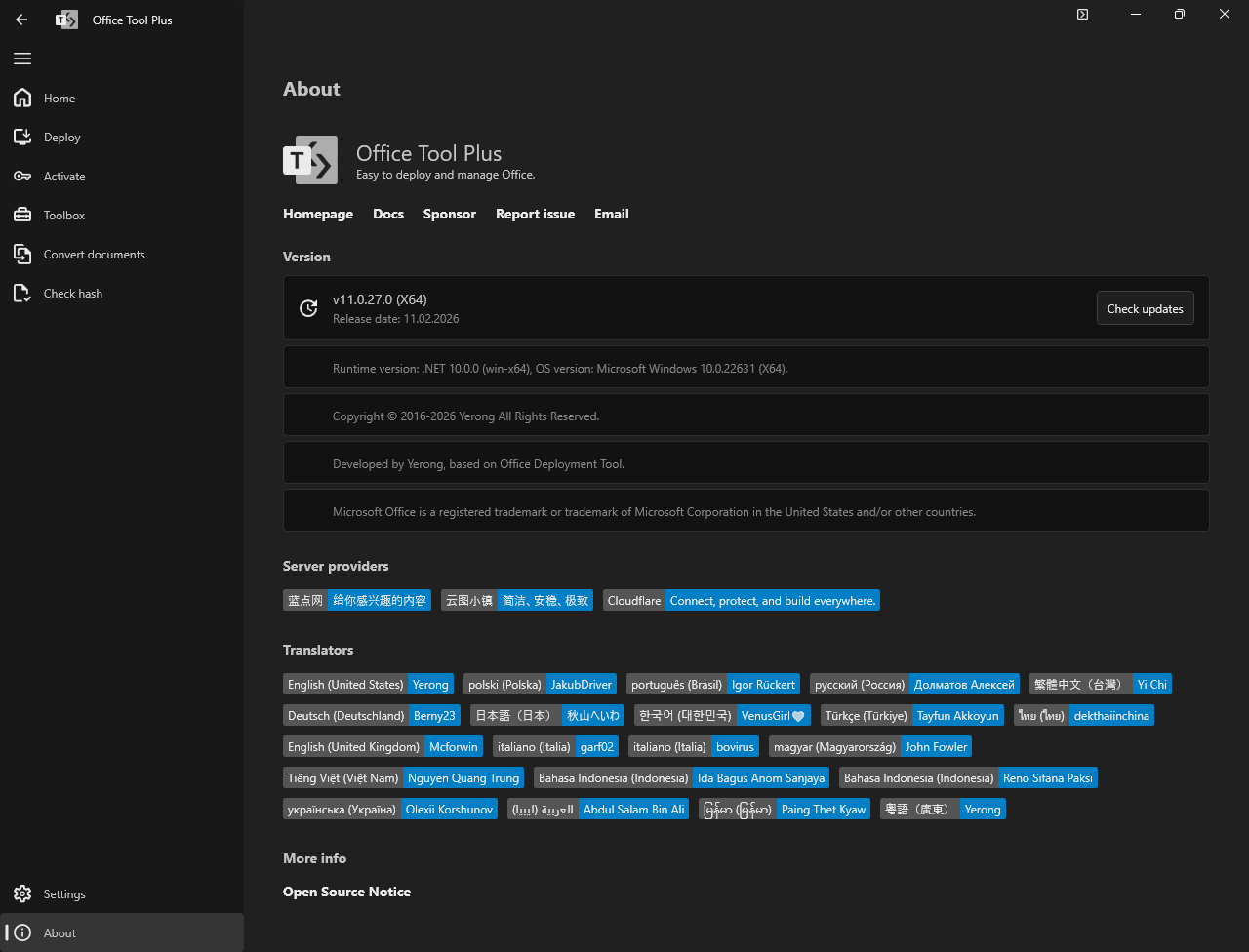Click the italiano bovirus translator badge
The height and width of the screenshot is (952, 1249).
coord(694,746)
